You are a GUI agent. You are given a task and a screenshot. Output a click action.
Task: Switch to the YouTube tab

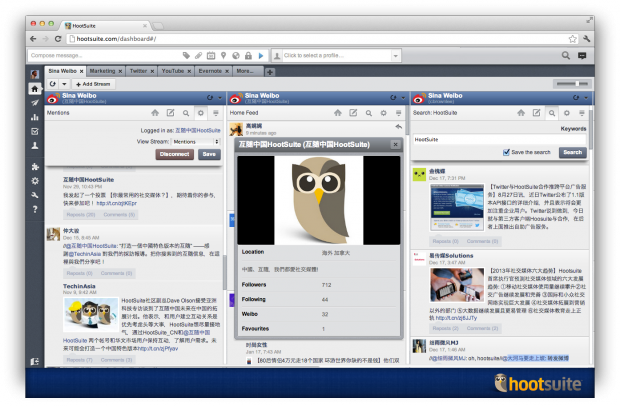point(173,71)
